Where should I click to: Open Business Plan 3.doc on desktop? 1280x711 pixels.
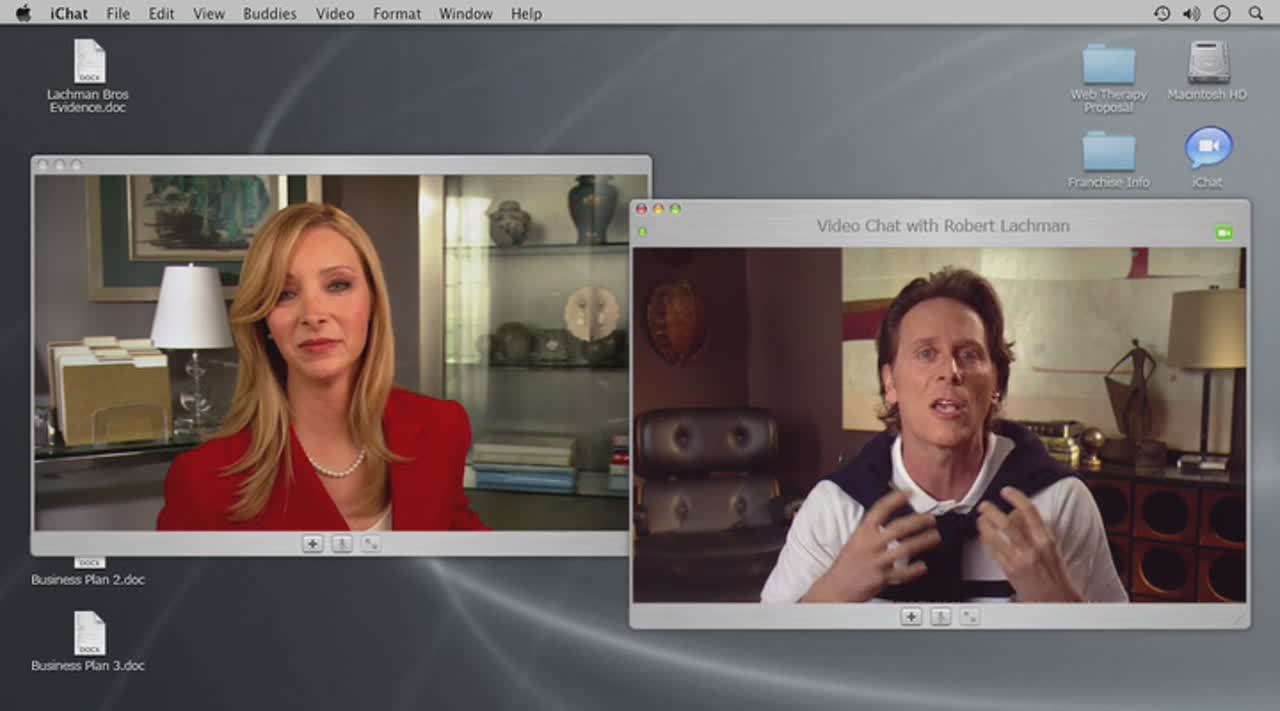pos(89,634)
